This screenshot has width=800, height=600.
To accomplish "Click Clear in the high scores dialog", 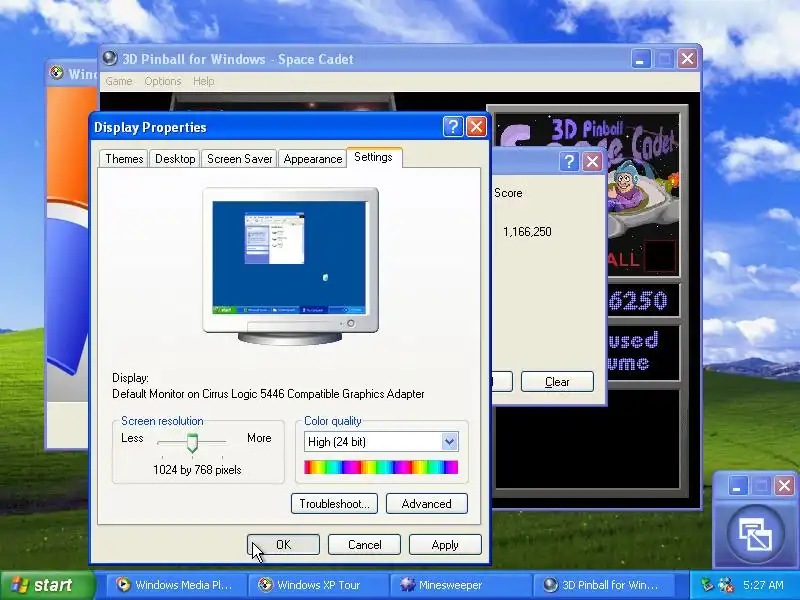I will pyautogui.click(x=557, y=382).
